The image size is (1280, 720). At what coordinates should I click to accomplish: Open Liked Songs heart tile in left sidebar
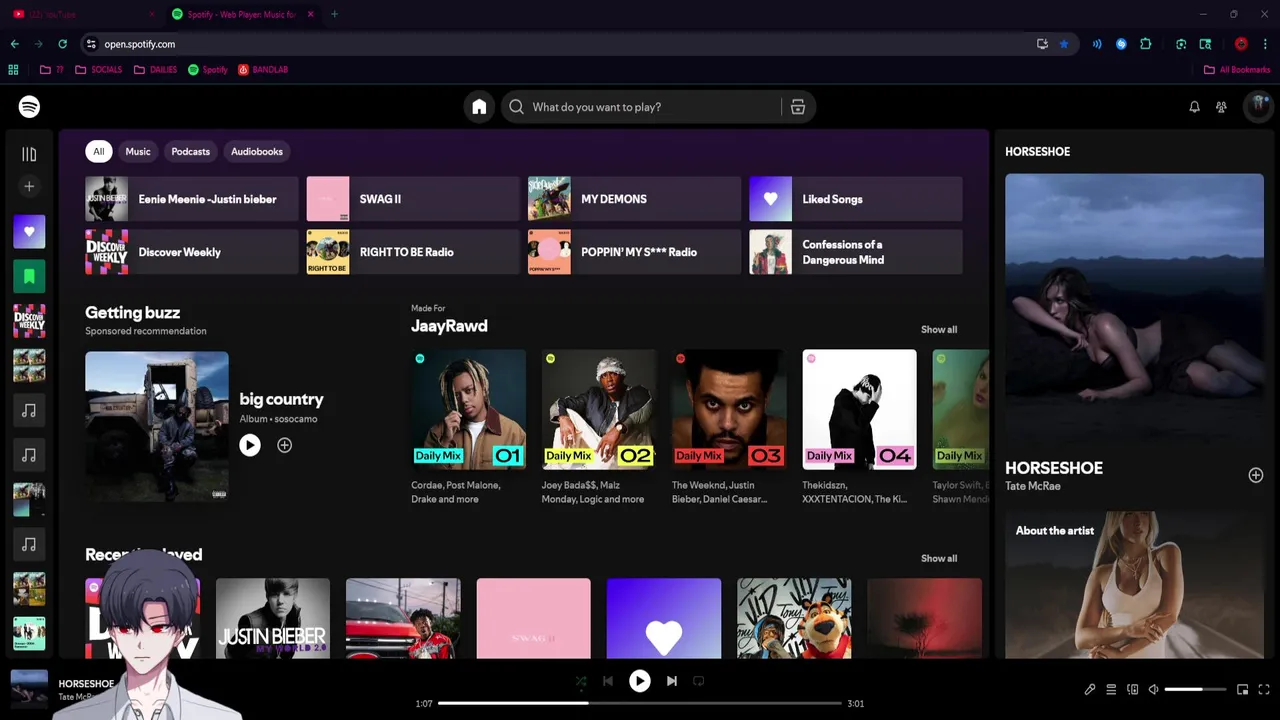pos(29,232)
